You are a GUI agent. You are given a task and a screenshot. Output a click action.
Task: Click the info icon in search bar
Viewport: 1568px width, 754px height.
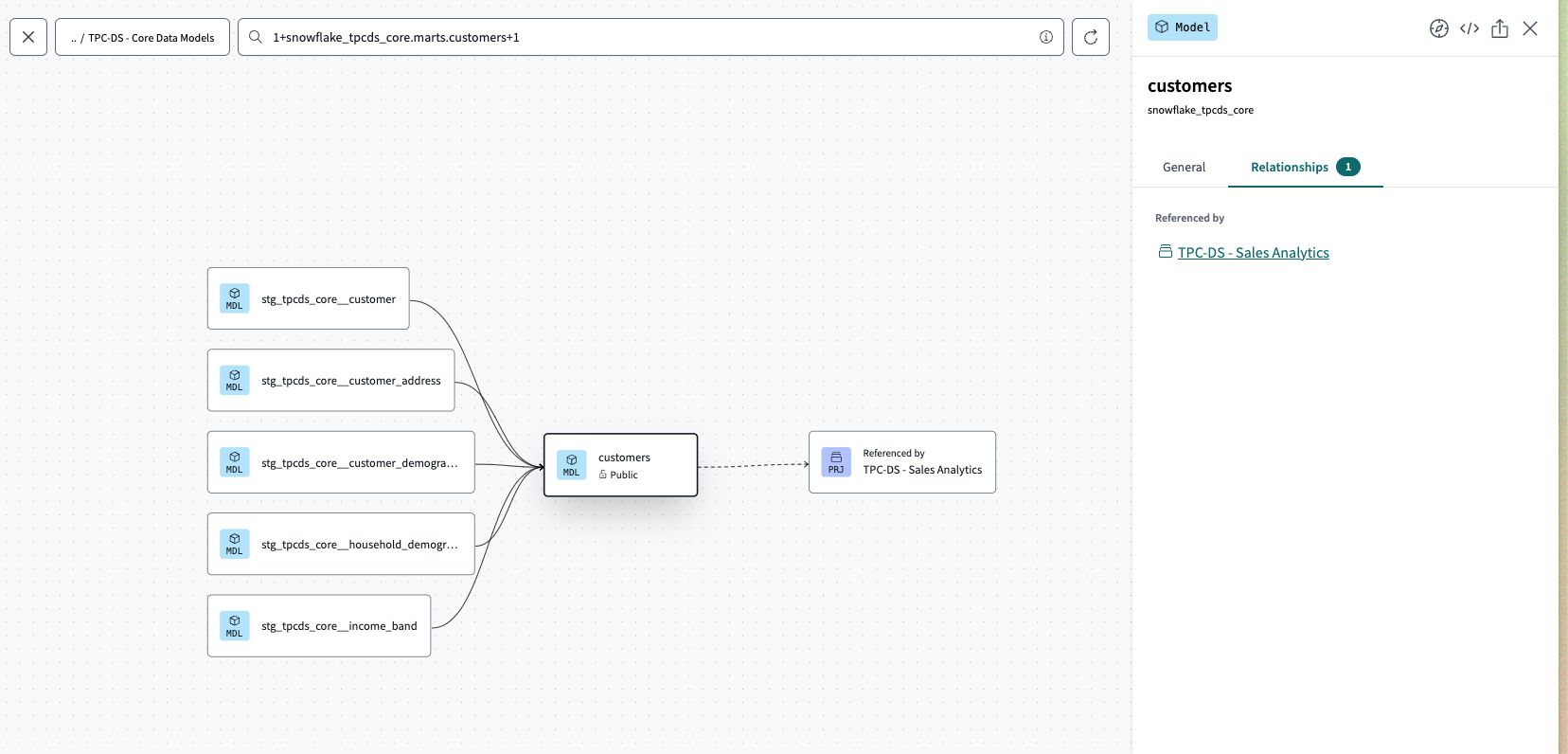[x=1045, y=37]
